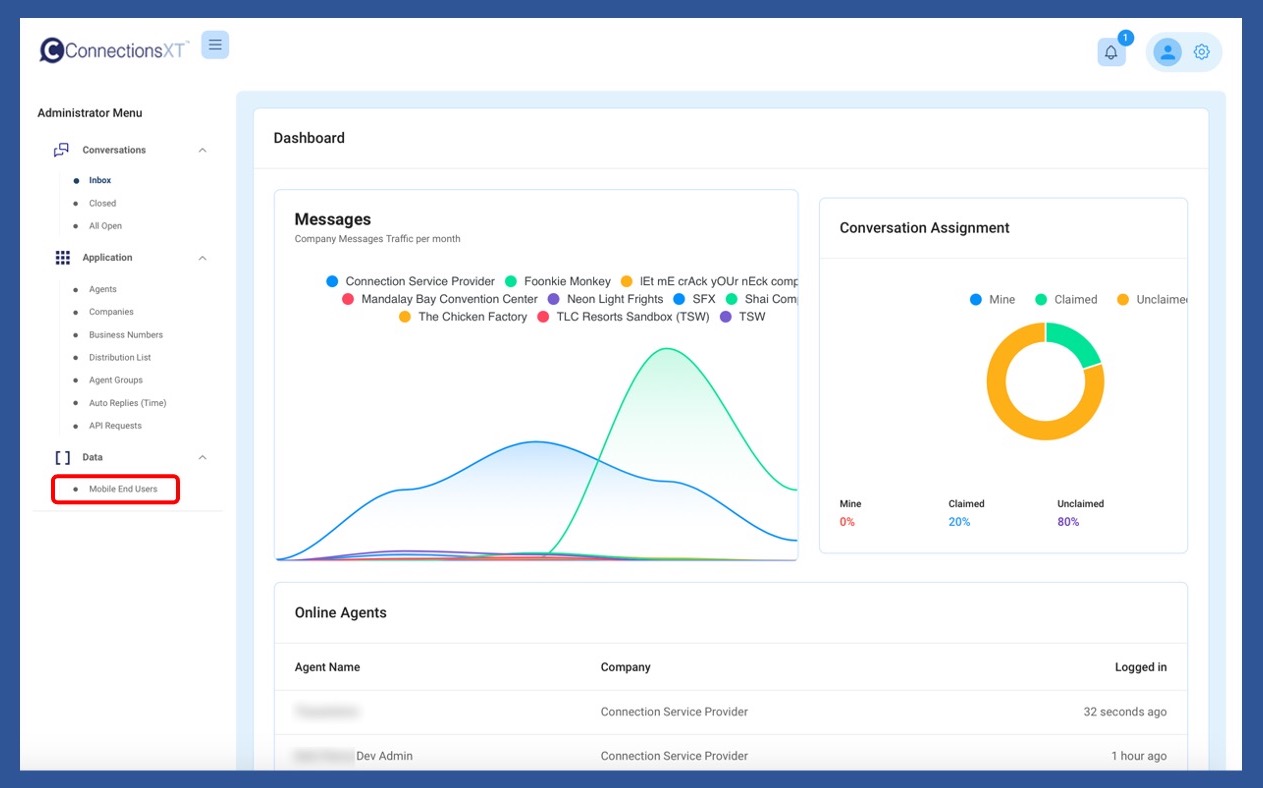
Task: Go to Business Numbers page
Action: tap(125, 335)
